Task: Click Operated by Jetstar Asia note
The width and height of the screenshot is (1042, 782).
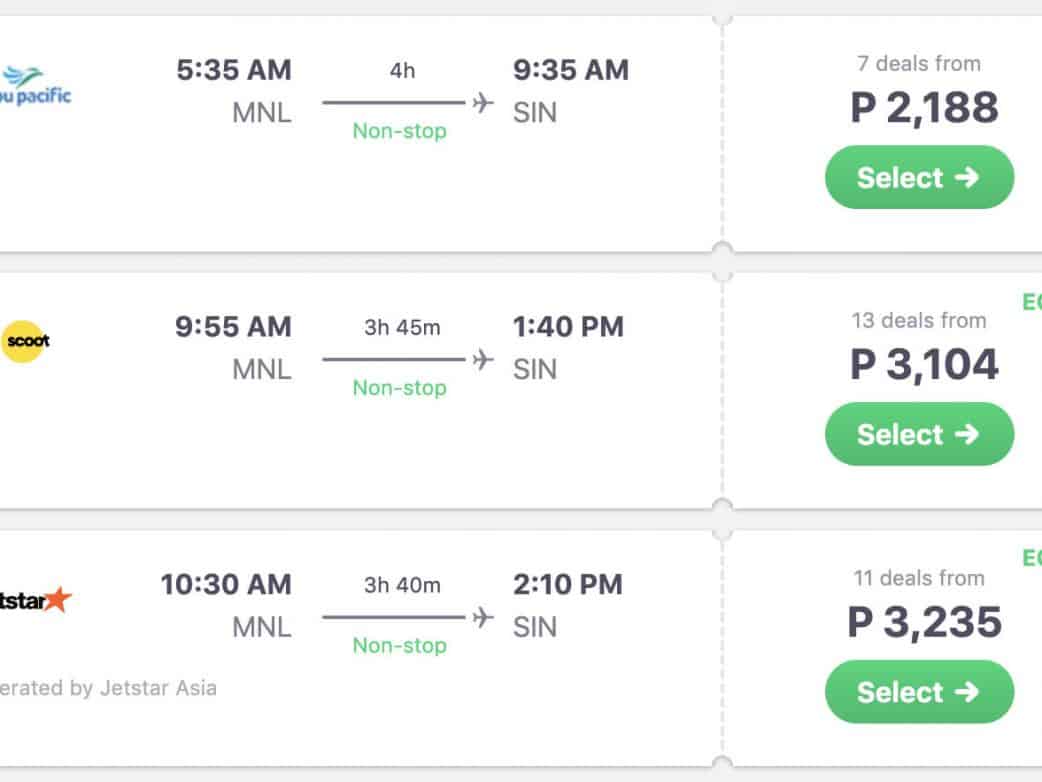Action: tap(108, 688)
